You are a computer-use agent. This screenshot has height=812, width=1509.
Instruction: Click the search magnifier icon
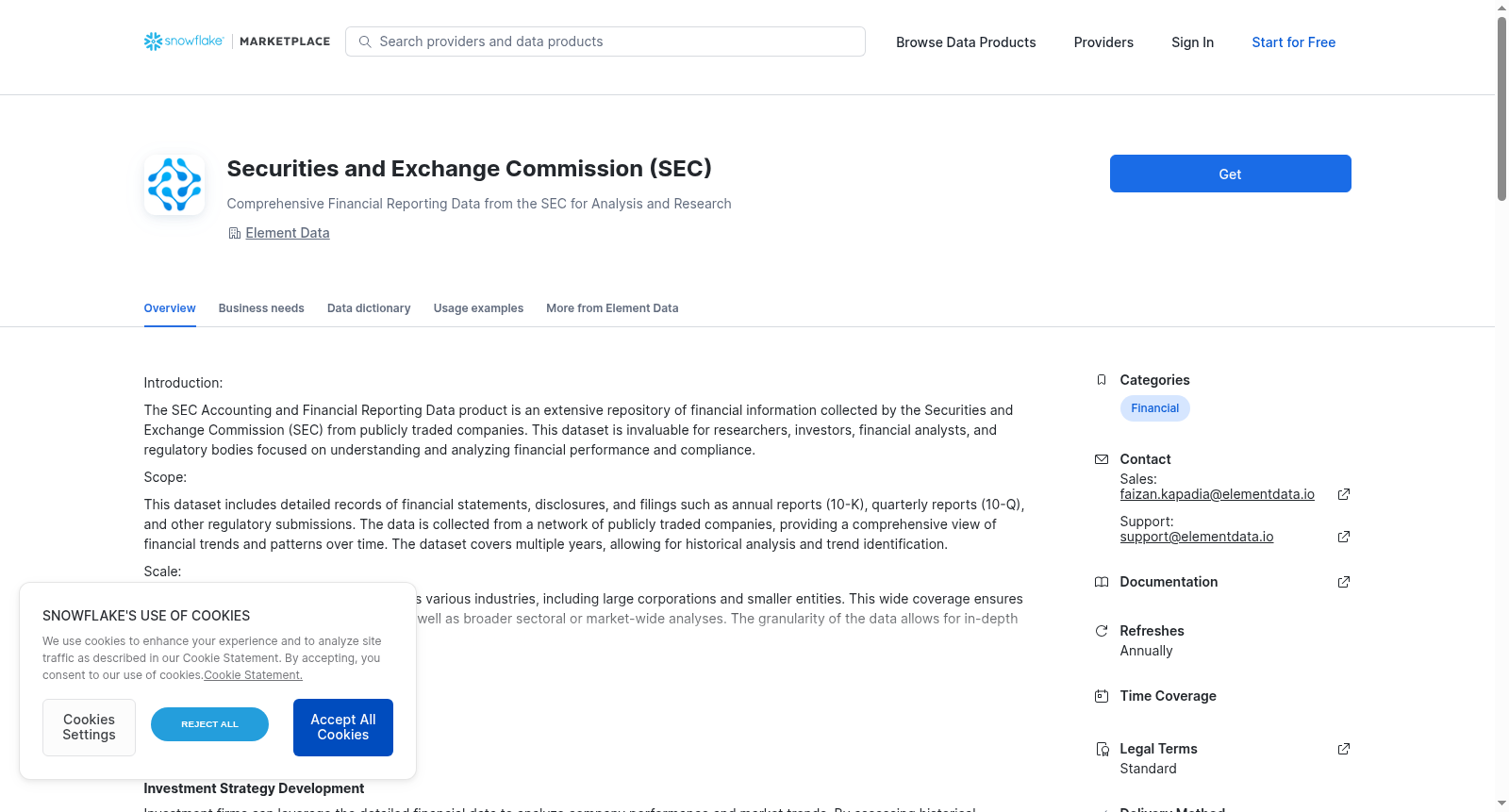pos(365,41)
